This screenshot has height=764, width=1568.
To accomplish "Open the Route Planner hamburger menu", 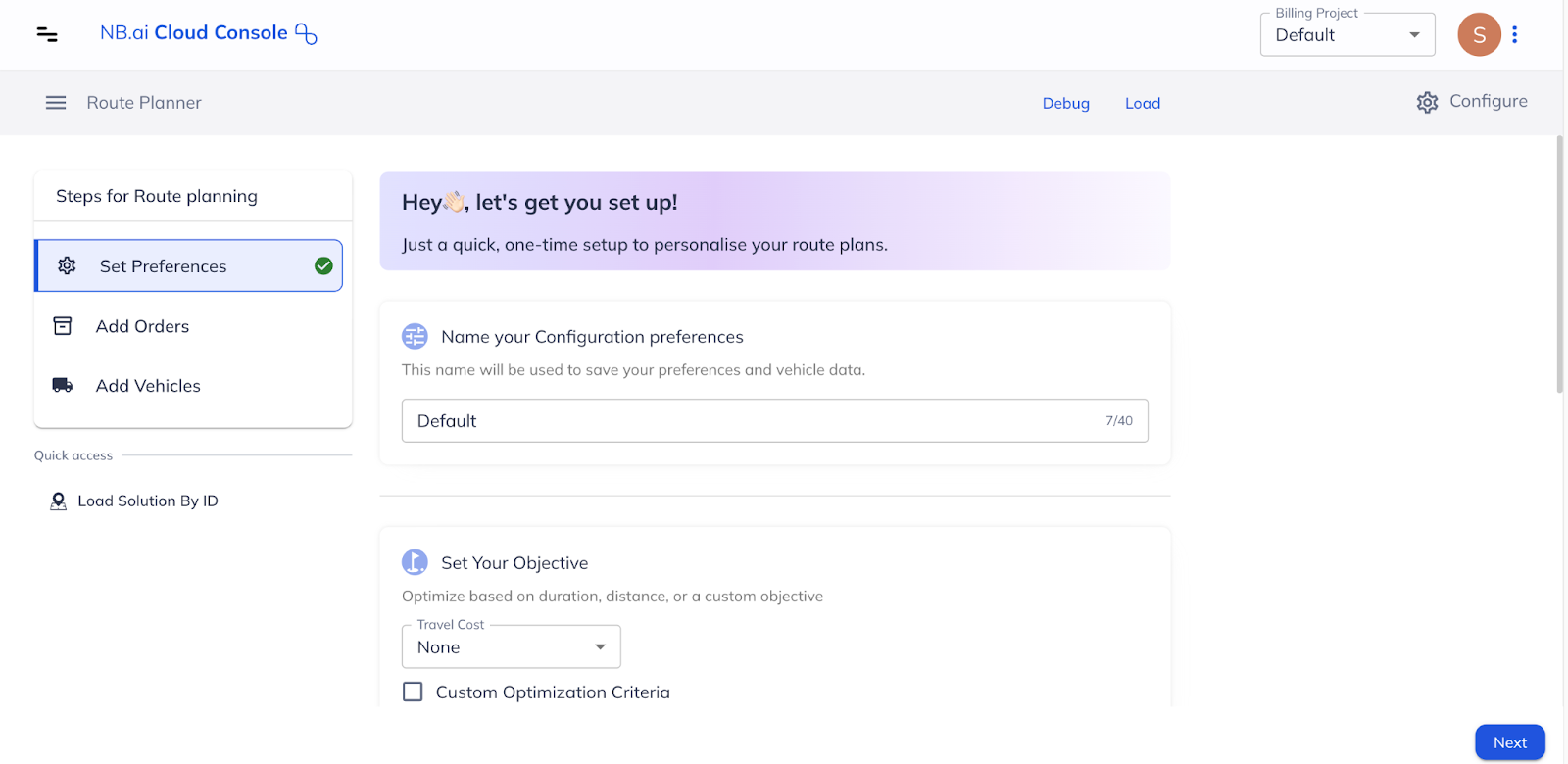I will point(56,103).
